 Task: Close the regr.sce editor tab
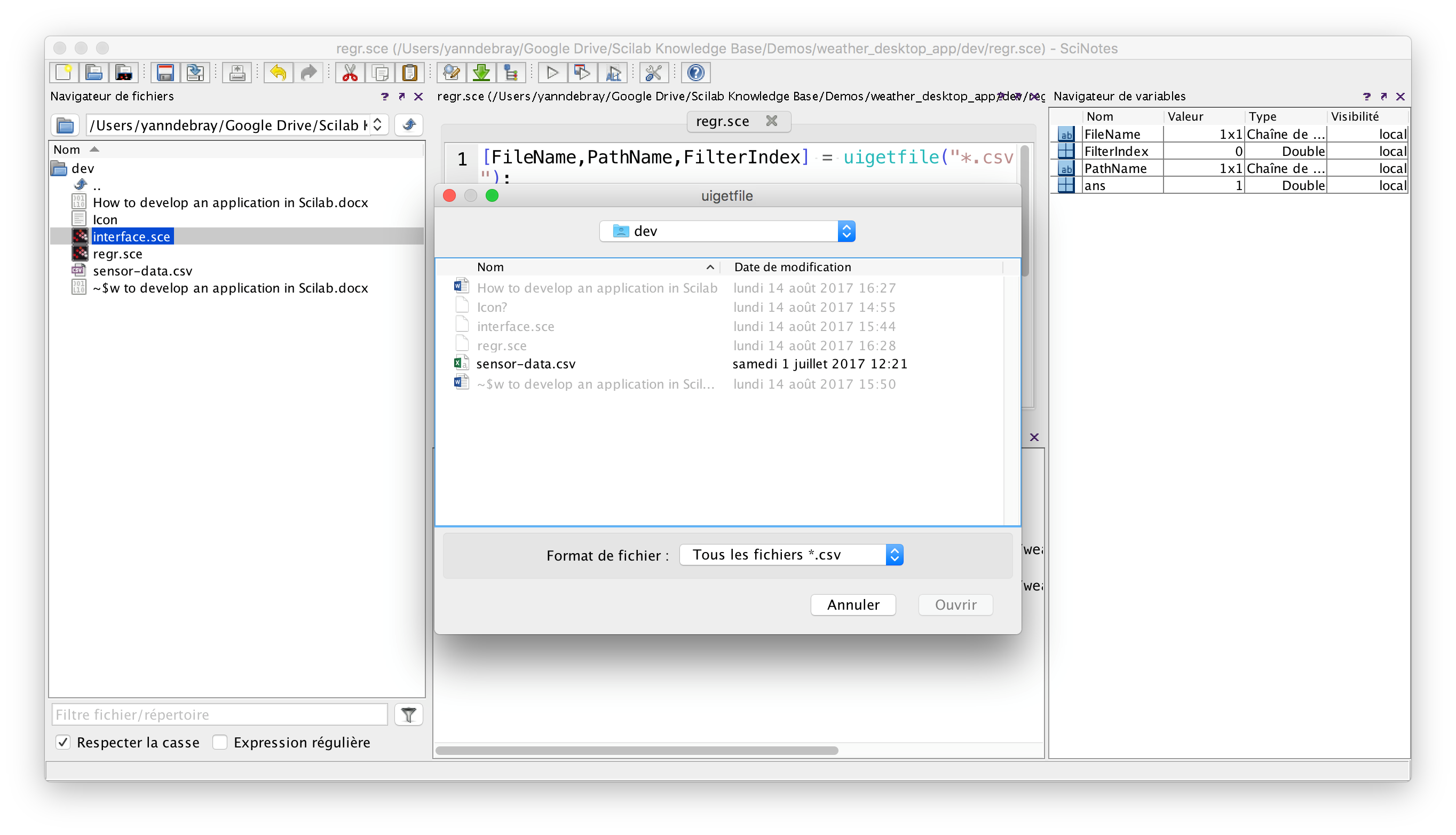(x=772, y=121)
